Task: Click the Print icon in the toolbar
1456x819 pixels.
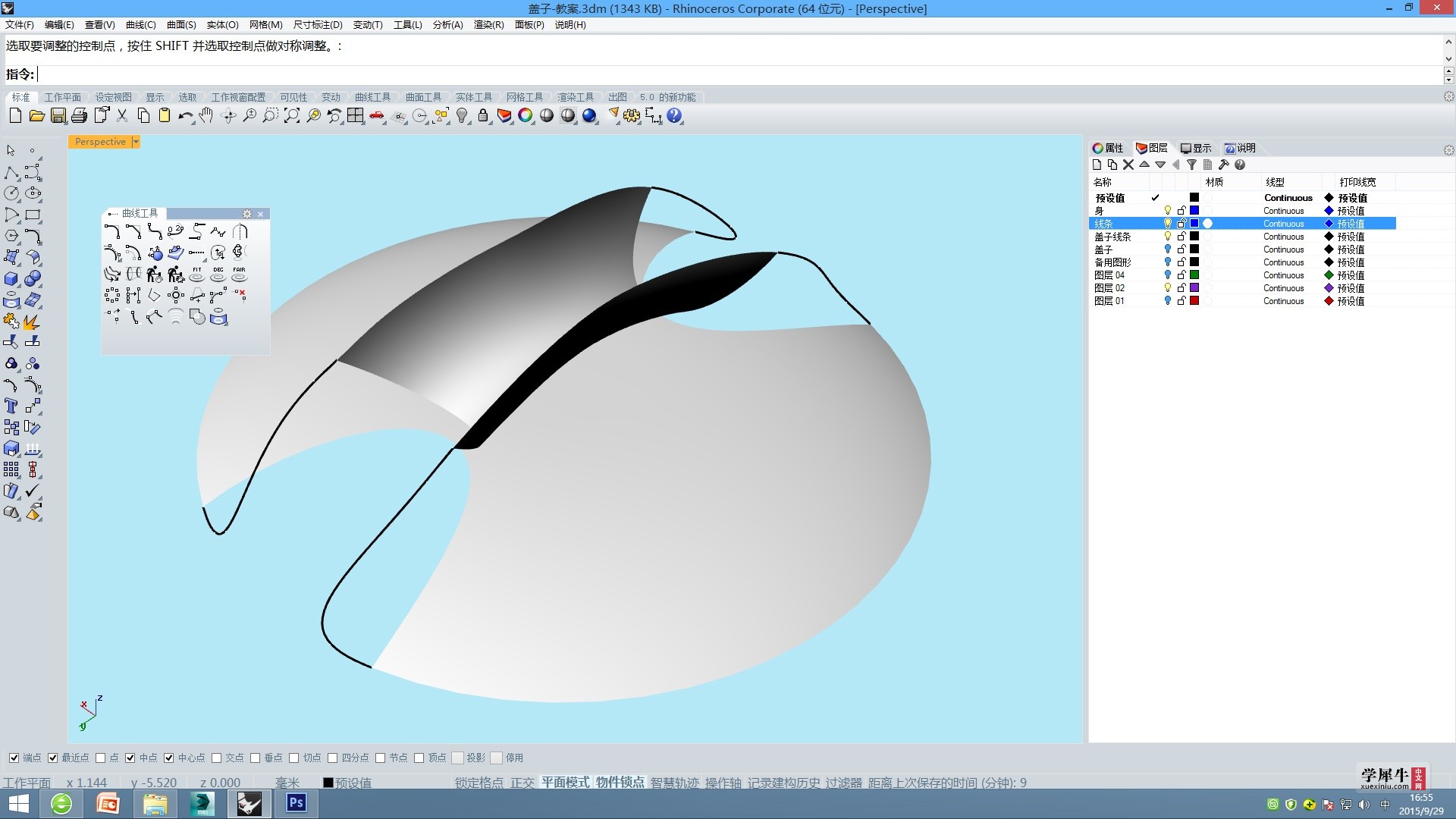Action: point(79,116)
